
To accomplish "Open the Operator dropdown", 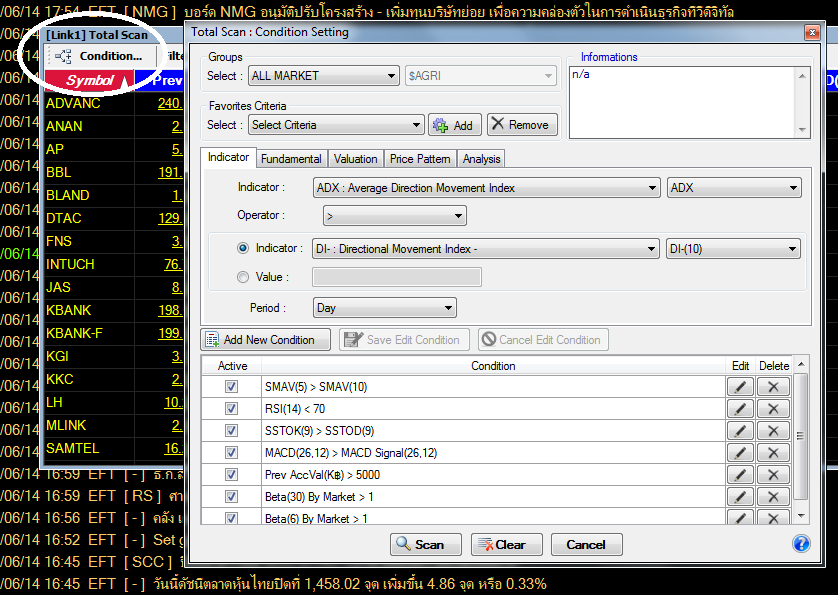I will click(394, 216).
